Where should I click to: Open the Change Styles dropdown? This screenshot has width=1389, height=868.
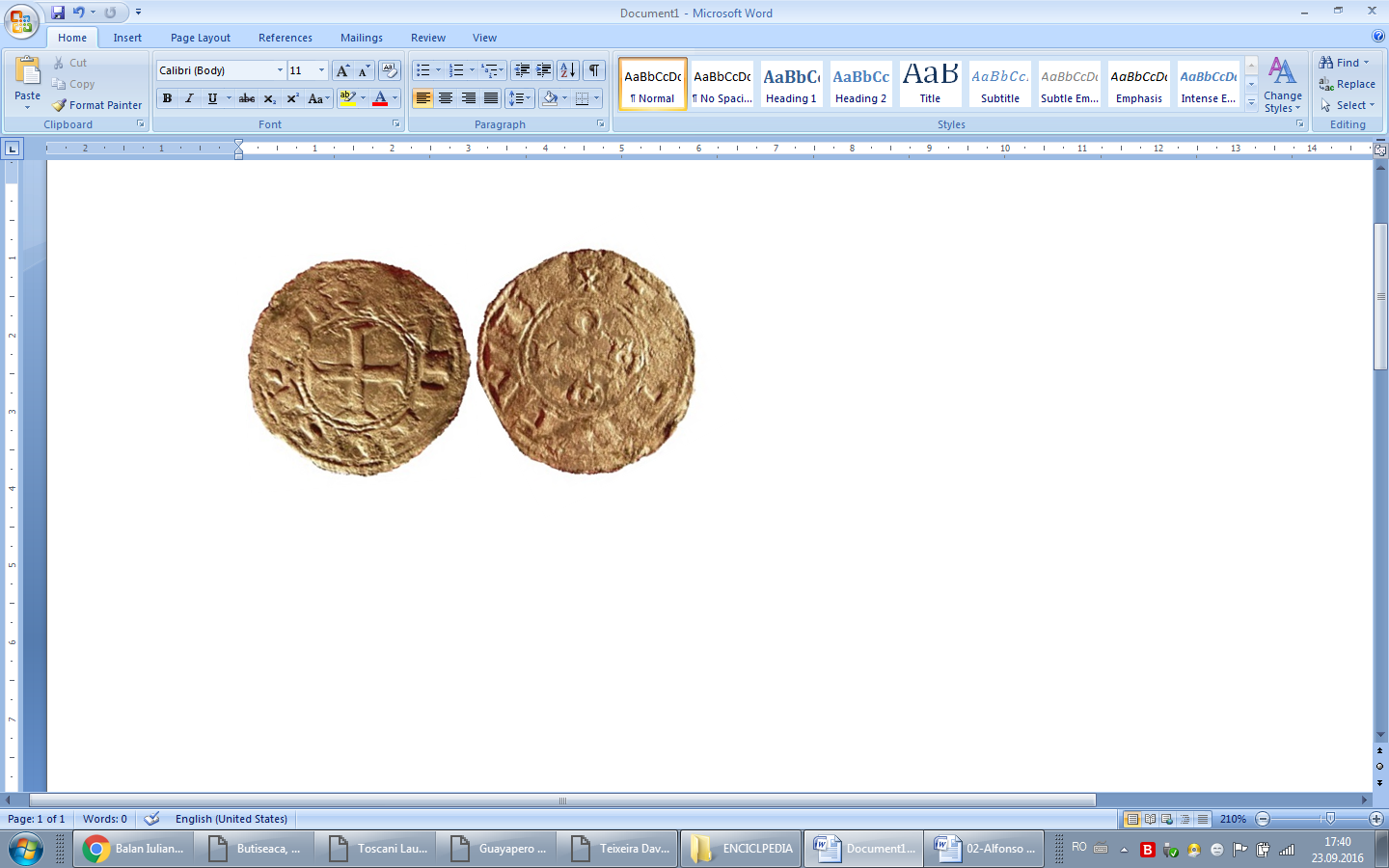1282,85
